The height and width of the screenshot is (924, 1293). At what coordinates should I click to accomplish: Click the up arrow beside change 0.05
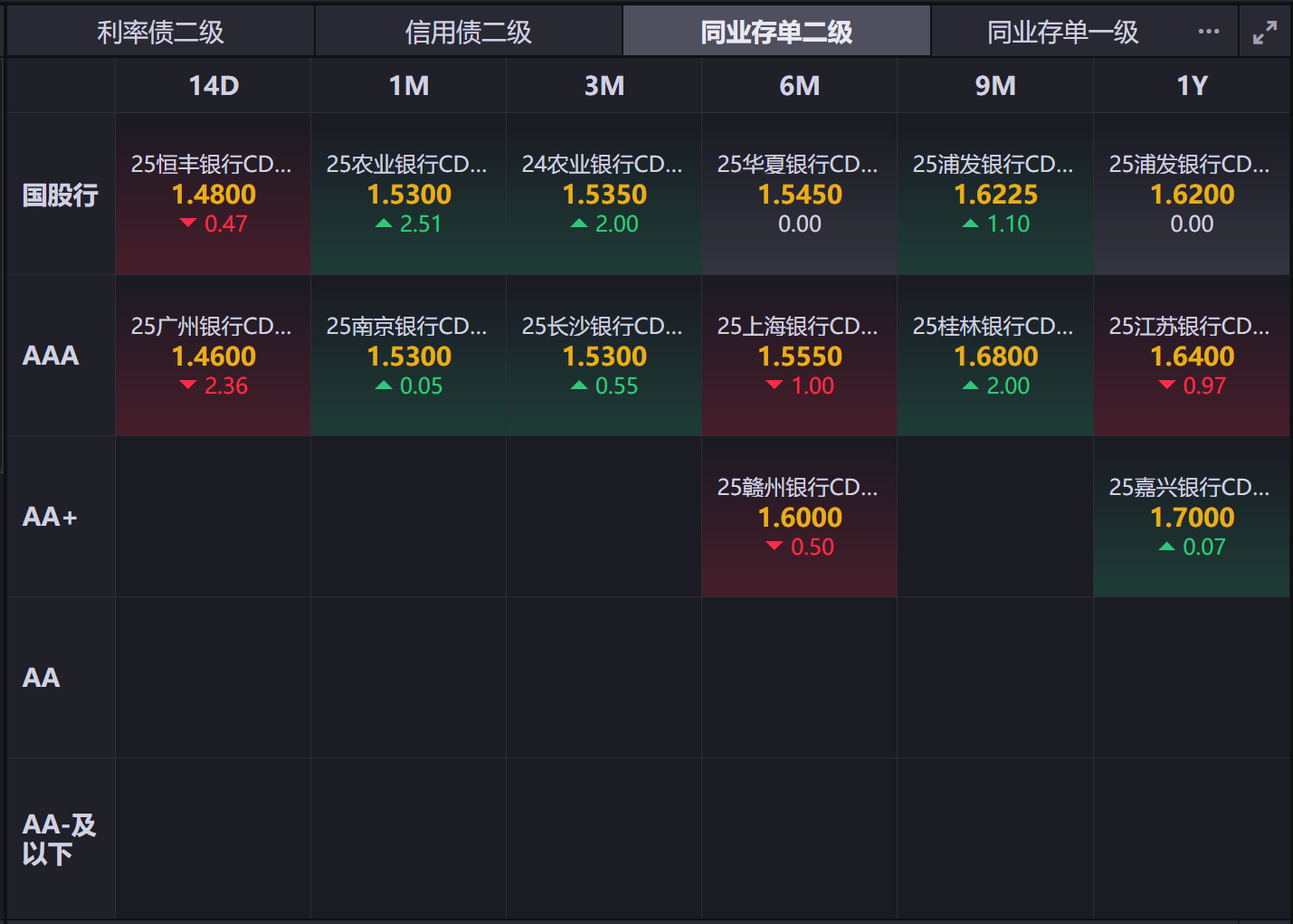click(x=384, y=385)
